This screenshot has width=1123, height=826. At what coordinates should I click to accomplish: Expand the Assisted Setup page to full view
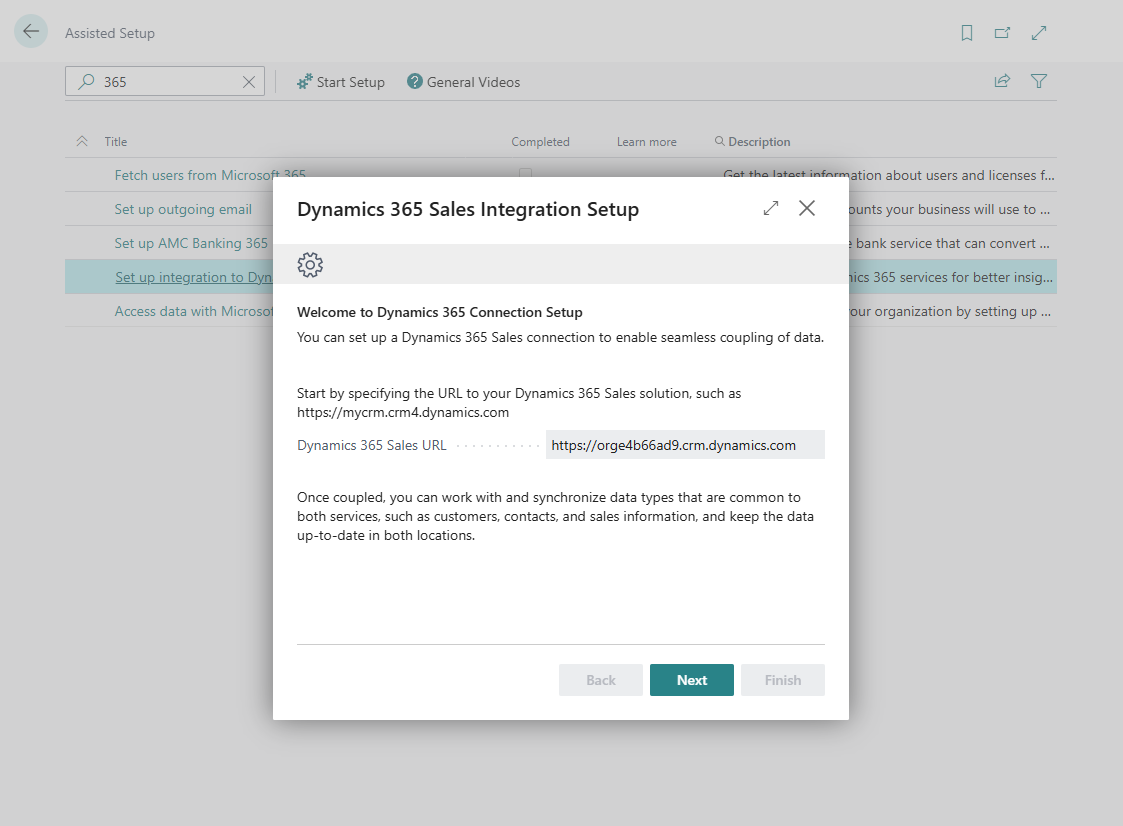(x=1039, y=33)
